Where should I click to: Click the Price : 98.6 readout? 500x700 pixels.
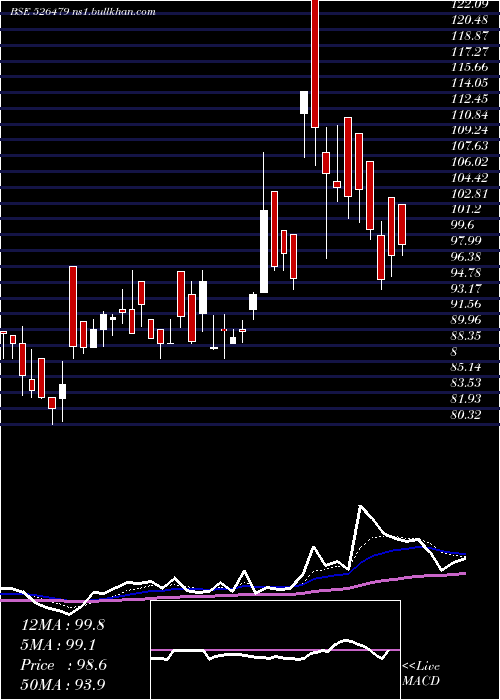pos(63,665)
